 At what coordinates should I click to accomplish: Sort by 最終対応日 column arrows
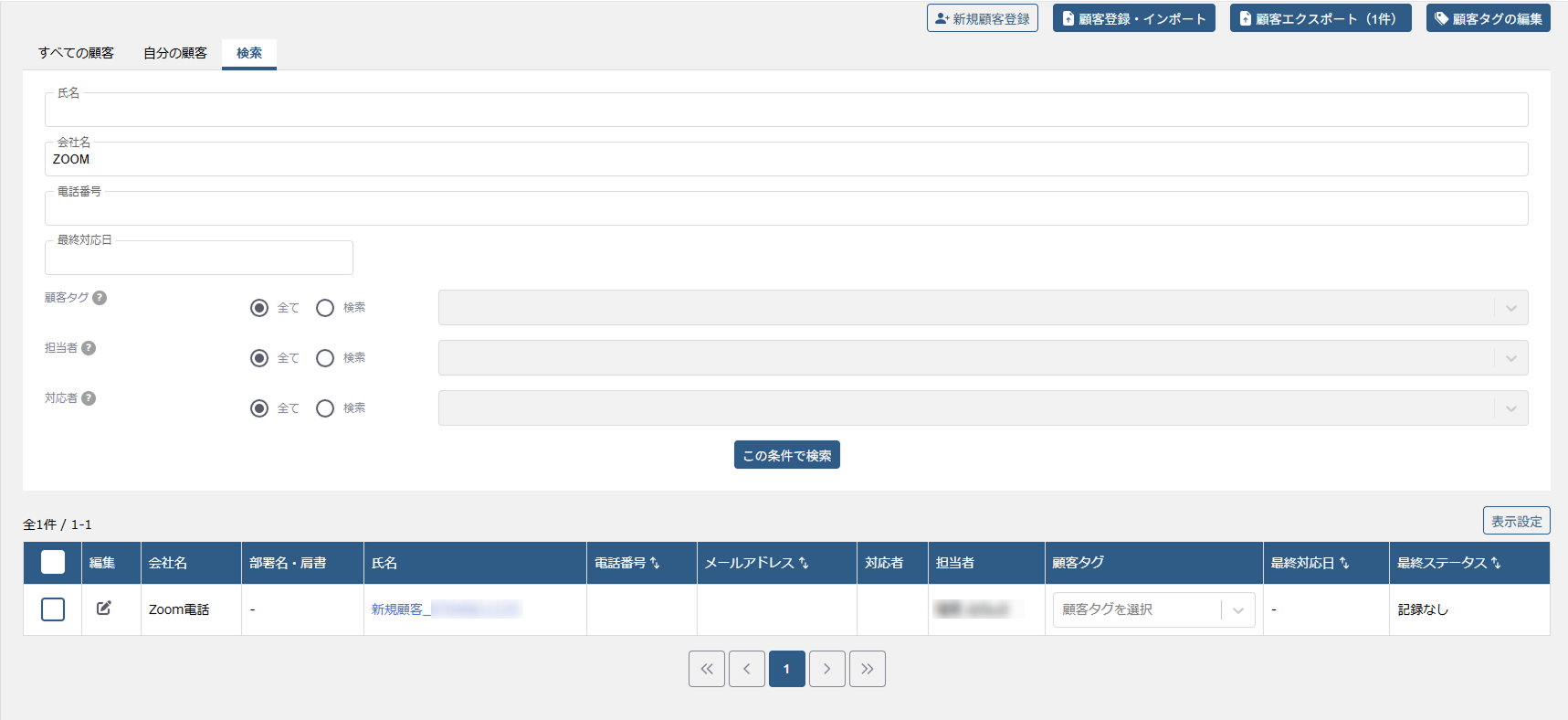[1344, 563]
